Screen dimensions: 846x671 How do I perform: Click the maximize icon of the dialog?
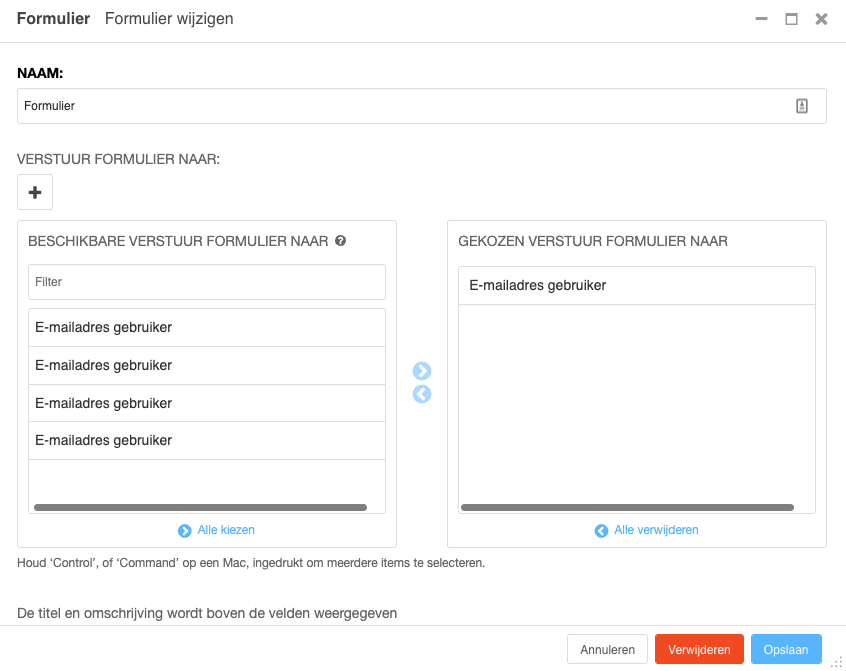tap(791, 18)
